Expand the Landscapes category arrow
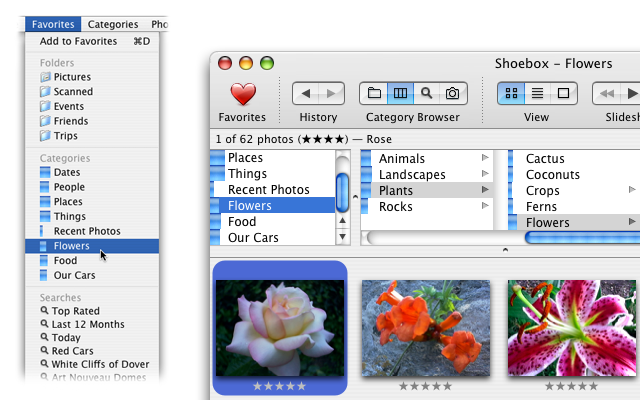 (x=485, y=174)
